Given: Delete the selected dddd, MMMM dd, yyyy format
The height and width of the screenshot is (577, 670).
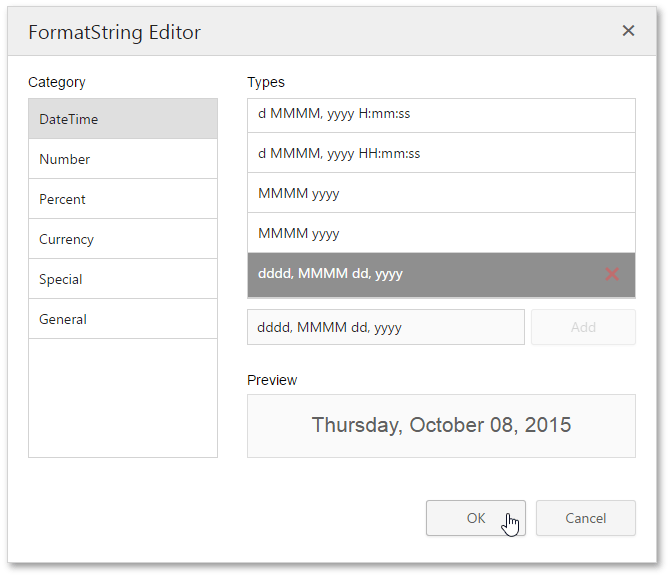Looking at the screenshot, I should (612, 274).
